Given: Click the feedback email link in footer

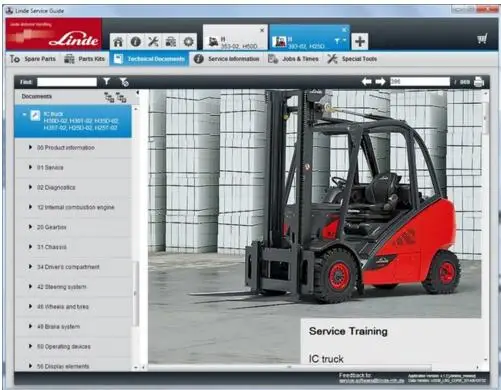Looking at the screenshot, I should 371,381.
